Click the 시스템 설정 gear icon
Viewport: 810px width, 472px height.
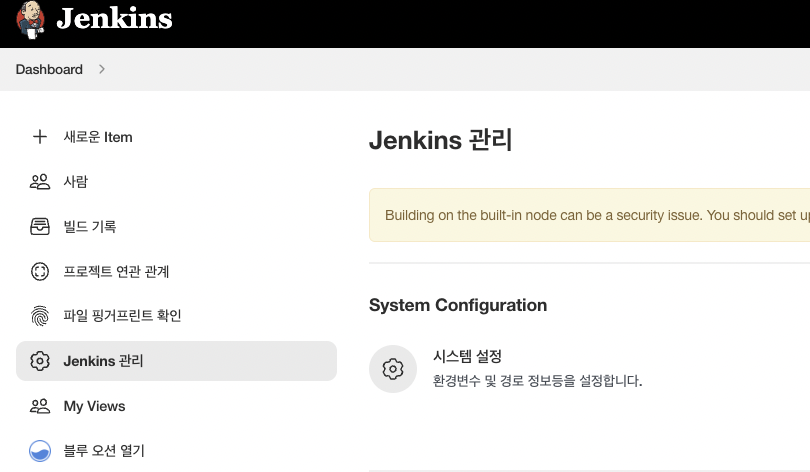(x=393, y=369)
